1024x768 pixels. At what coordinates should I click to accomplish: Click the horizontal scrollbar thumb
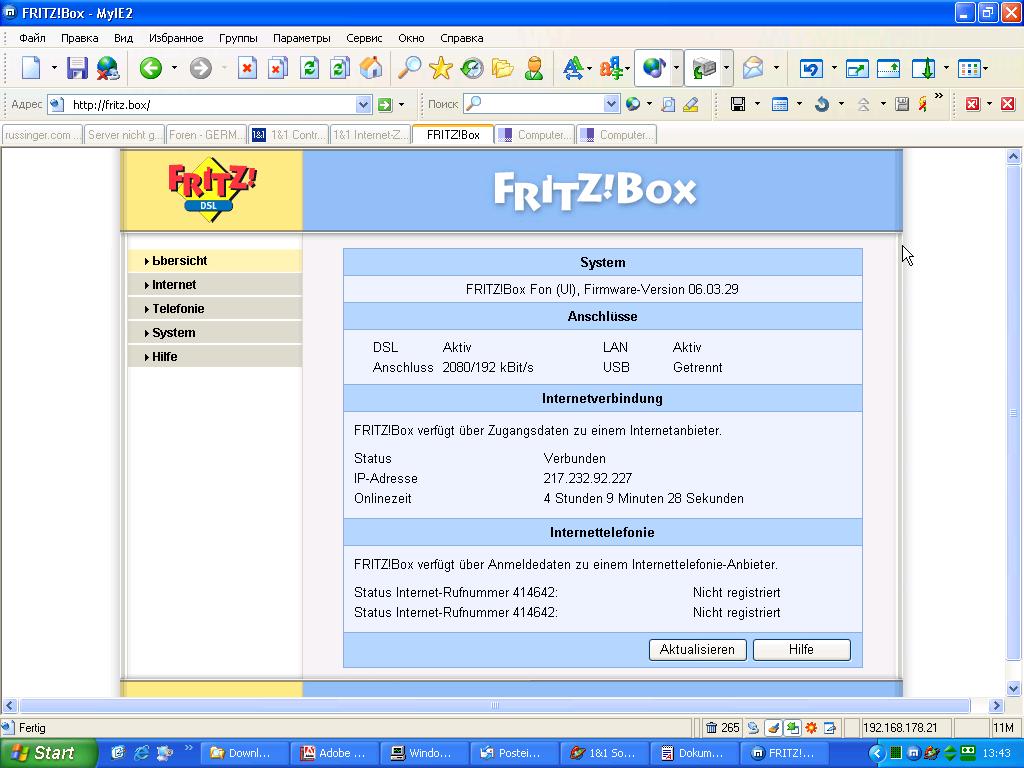(x=494, y=705)
